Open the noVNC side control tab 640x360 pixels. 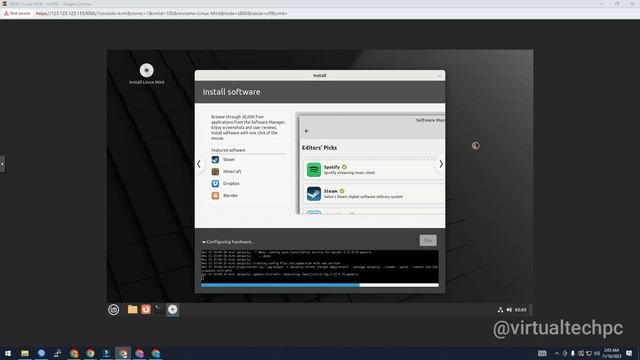[2, 164]
